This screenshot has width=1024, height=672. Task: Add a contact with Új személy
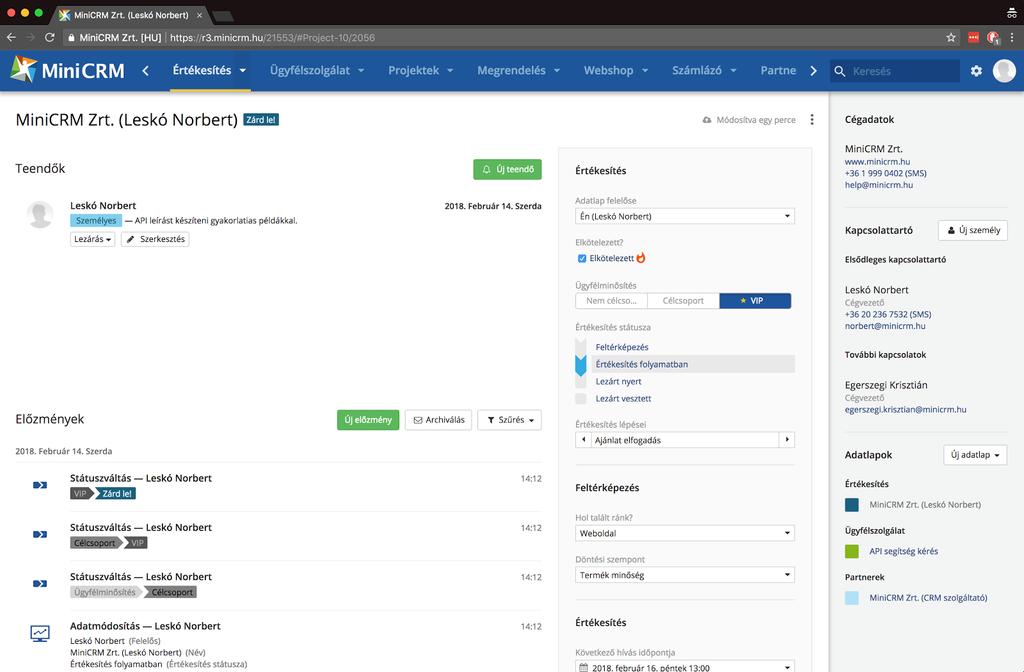coord(973,230)
